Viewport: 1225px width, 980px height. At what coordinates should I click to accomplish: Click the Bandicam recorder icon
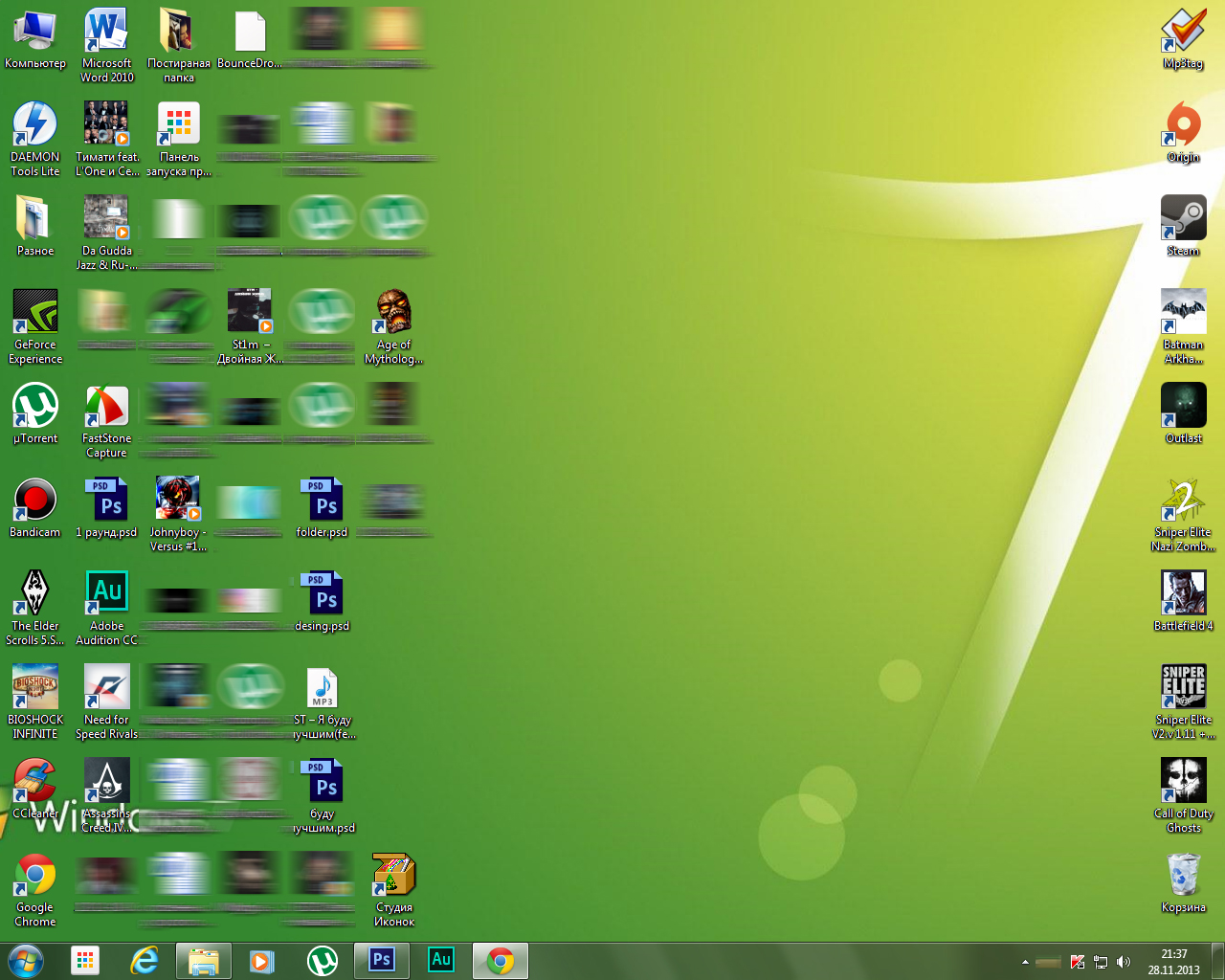point(35,500)
